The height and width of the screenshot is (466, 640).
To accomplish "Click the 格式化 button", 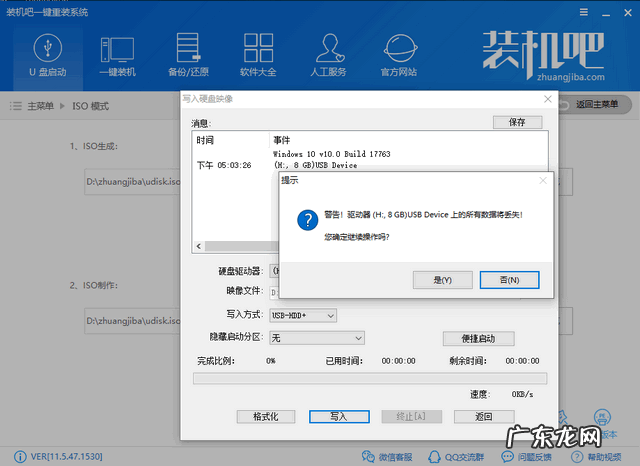I will pos(266,417).
